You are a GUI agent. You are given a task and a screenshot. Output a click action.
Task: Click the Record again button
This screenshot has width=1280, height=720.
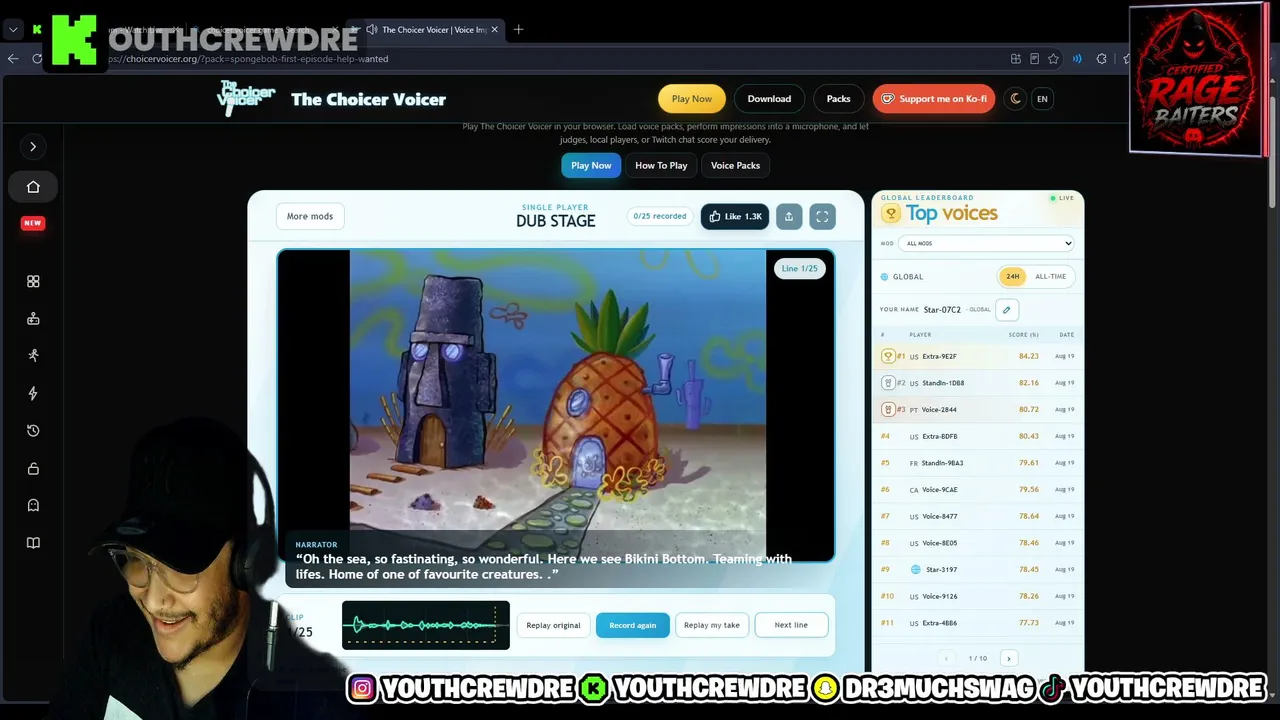[x=633, y=625]
